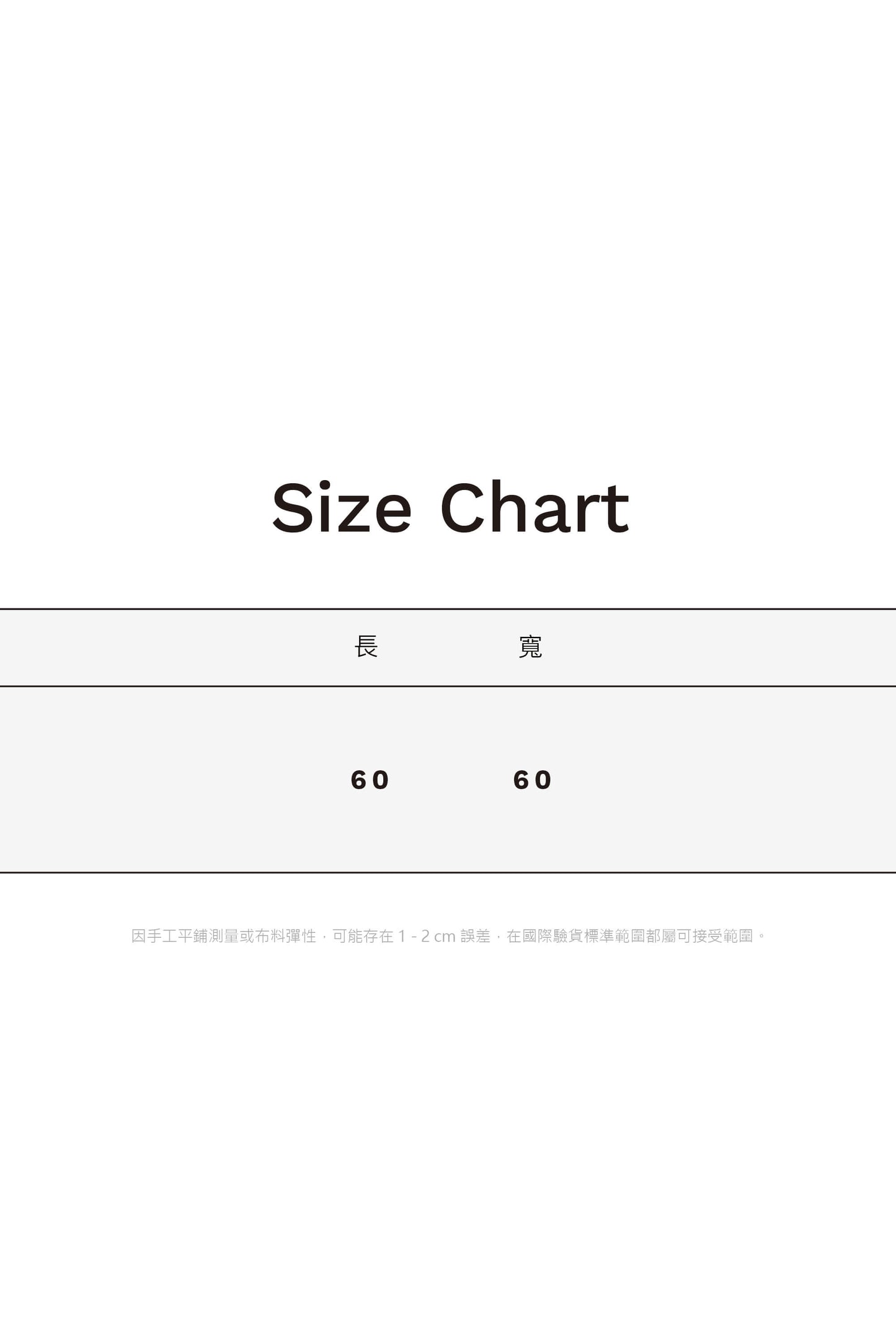
Task: Click the "Size Chart" heading
Action: (451, 508)
